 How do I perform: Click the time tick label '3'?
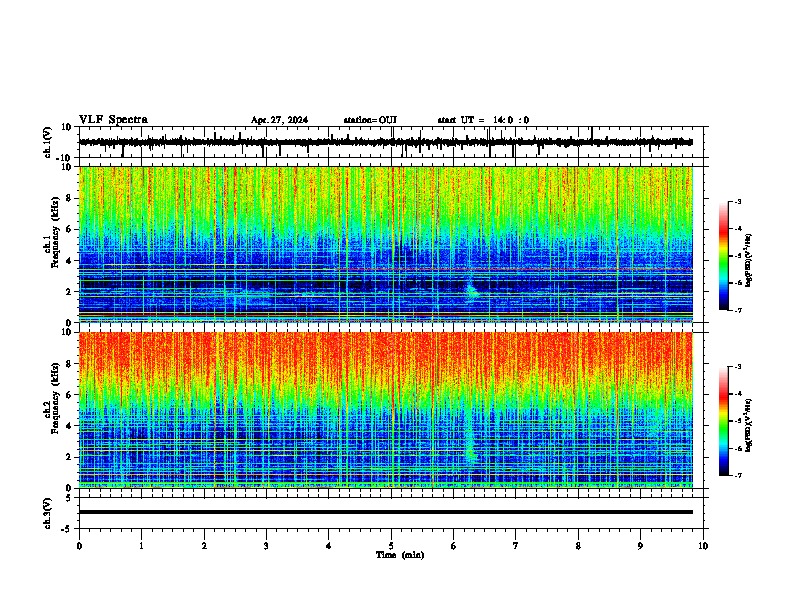coord(266,546)
